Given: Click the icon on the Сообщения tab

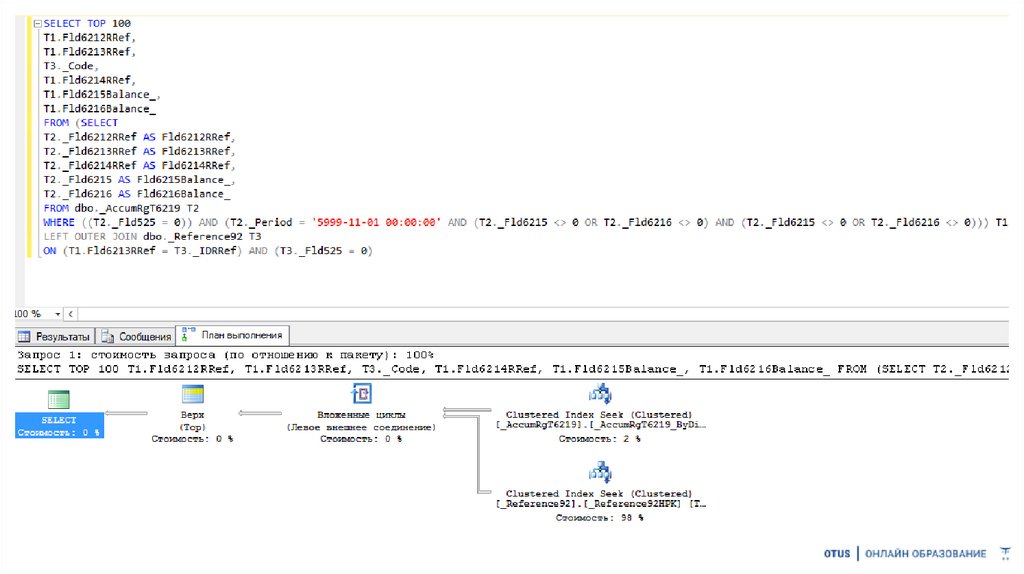Looking at the screenshot, I should [109, 337].
